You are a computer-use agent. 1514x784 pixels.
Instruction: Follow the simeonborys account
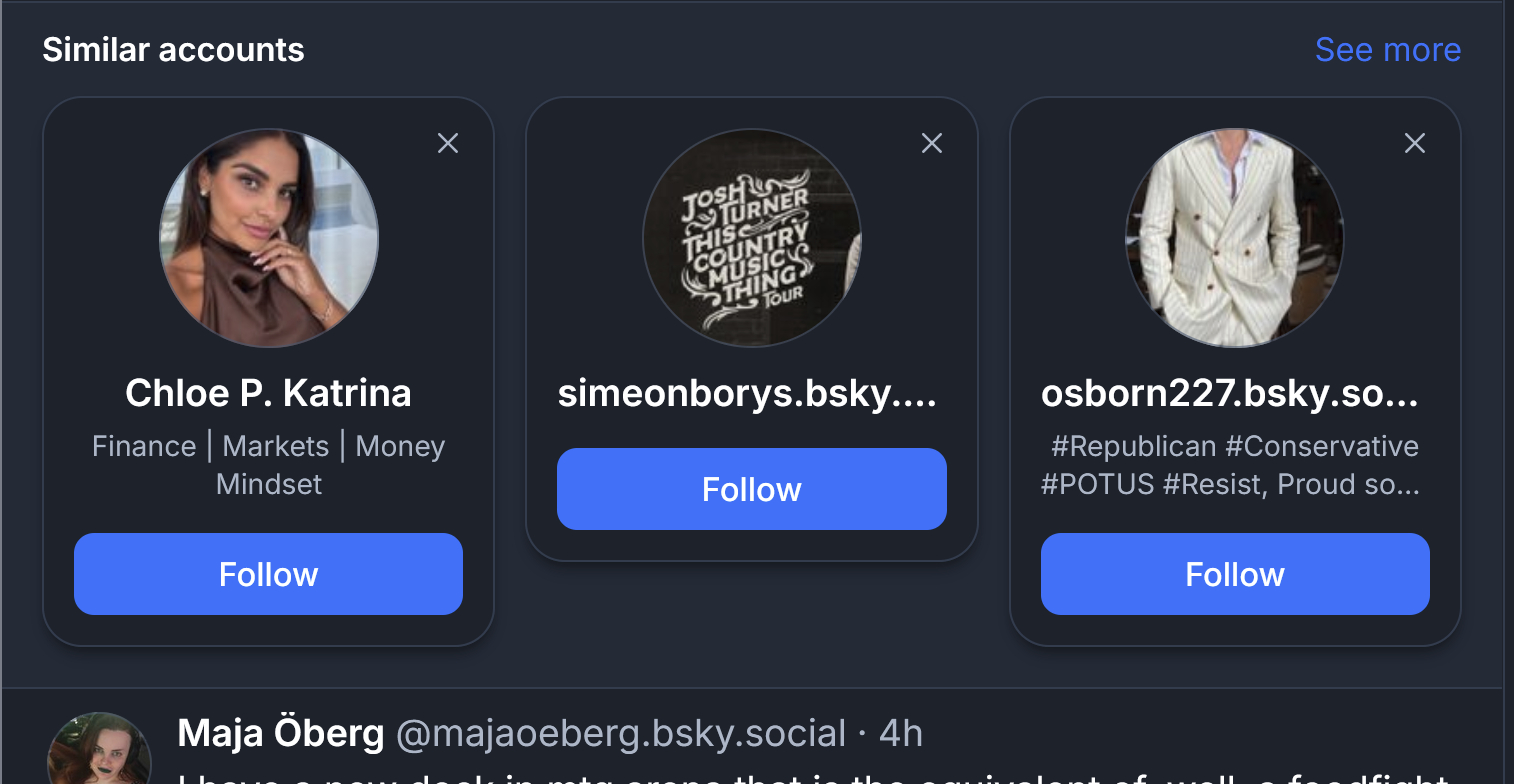(752, 489)
